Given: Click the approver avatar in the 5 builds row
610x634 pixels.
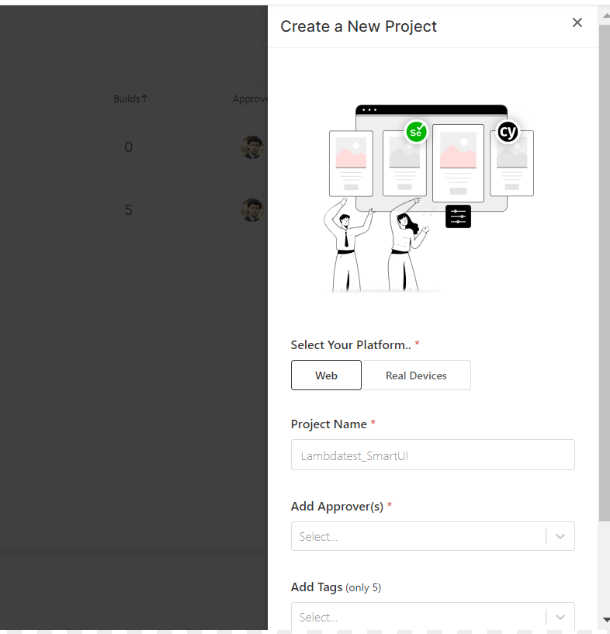Looking at the screenshot, I should pos(252,210).
